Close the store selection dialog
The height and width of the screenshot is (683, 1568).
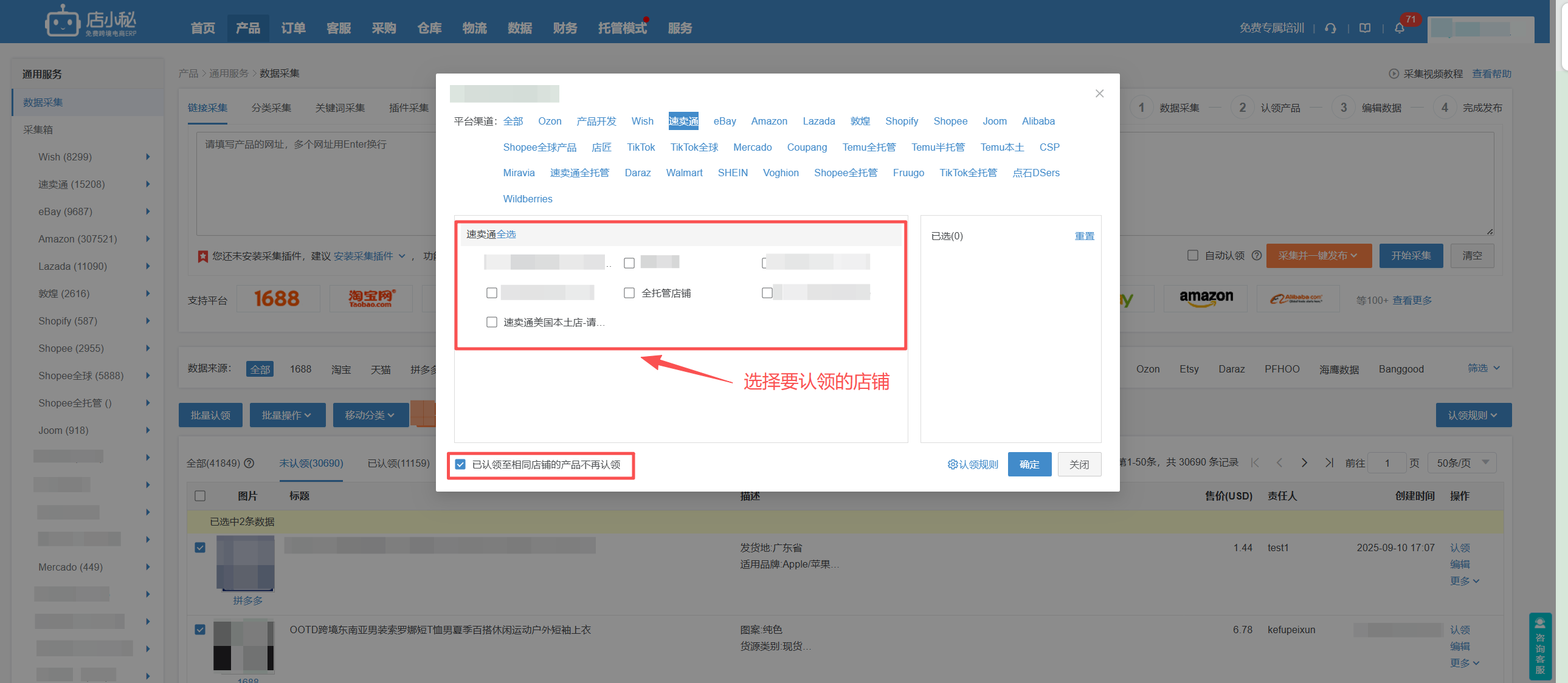point(1099,94)
